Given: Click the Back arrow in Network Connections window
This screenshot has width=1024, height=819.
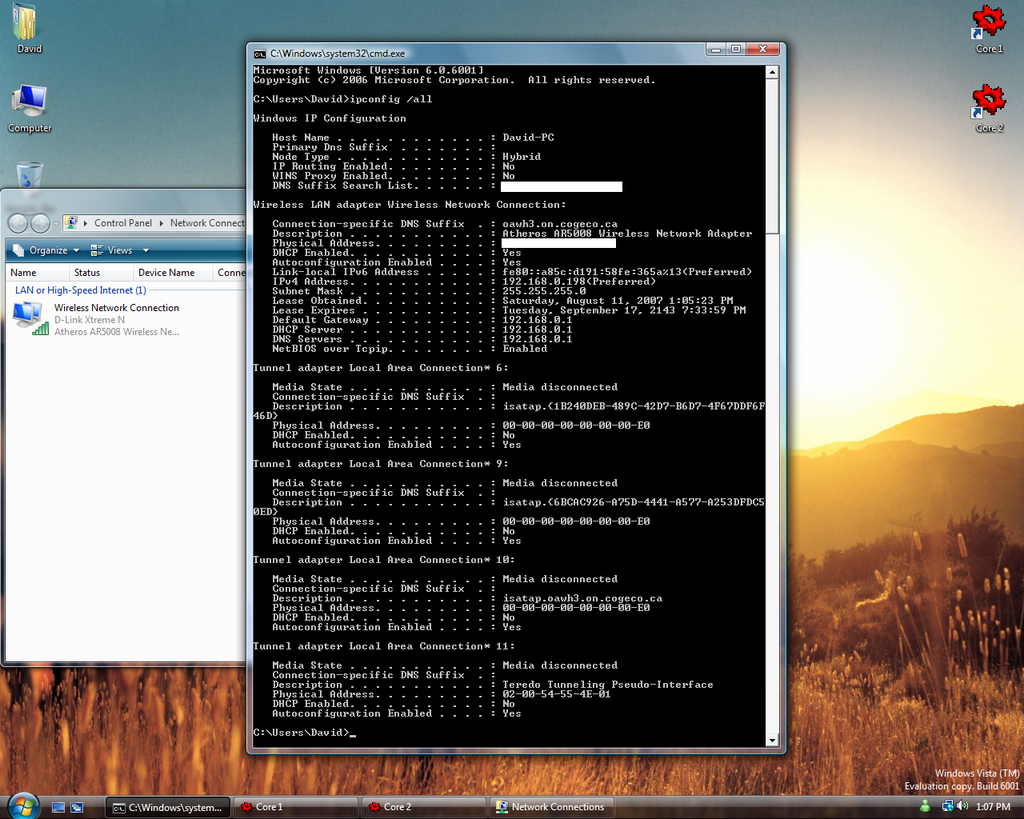Looking at the screenshot, I should point(18,223).
